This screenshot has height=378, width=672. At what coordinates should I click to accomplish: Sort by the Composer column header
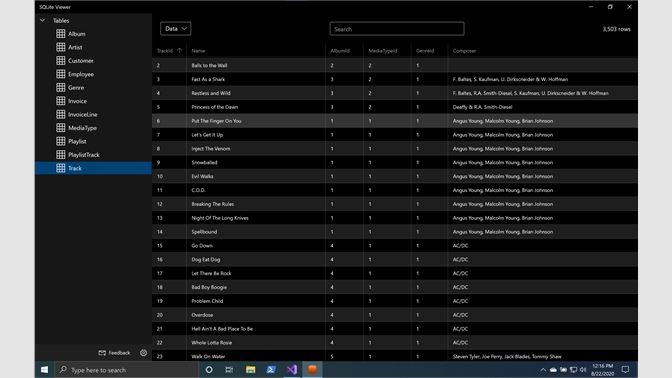point(464,51)
